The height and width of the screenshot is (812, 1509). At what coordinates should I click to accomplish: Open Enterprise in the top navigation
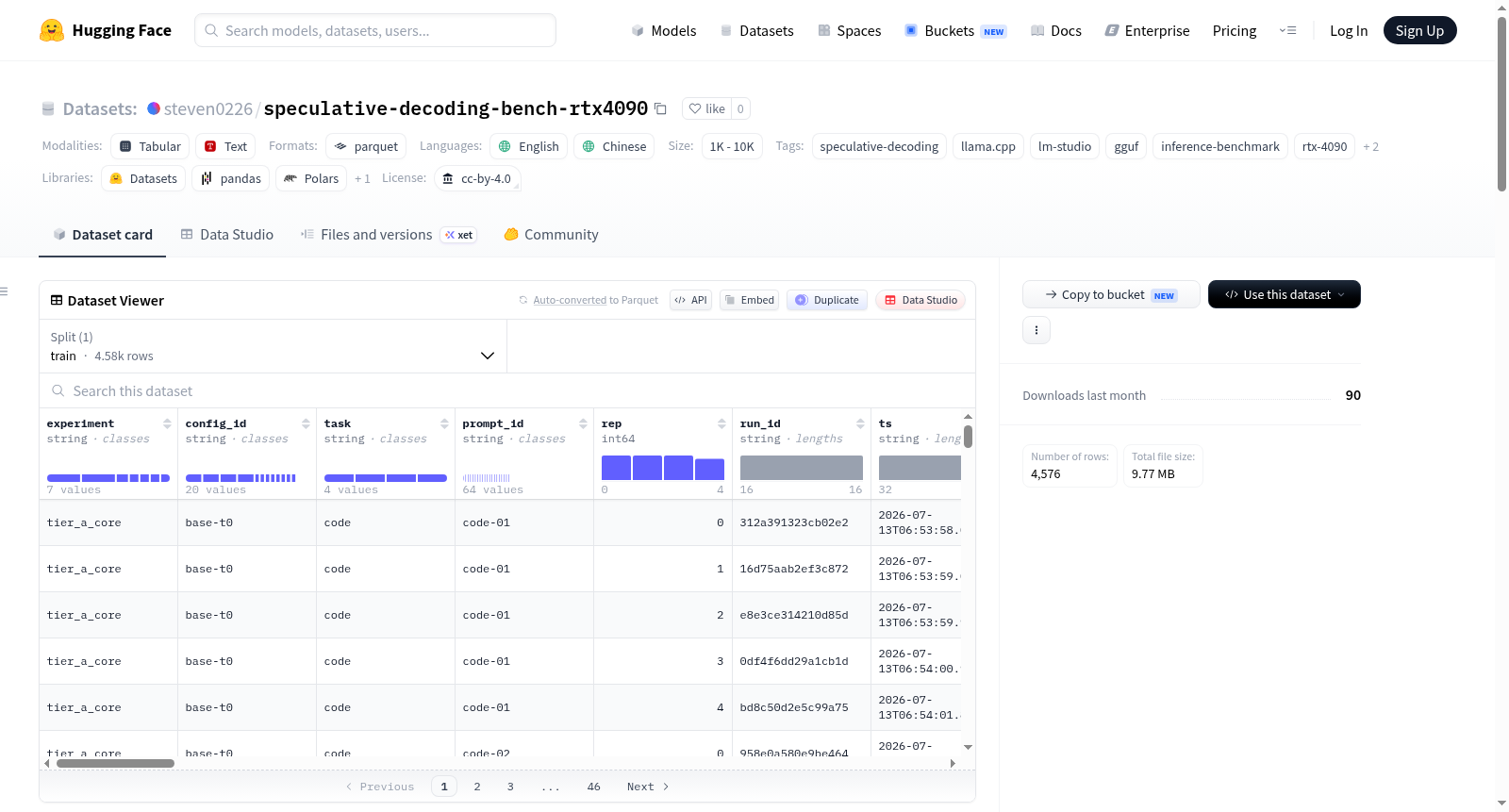pos(1147,30)
